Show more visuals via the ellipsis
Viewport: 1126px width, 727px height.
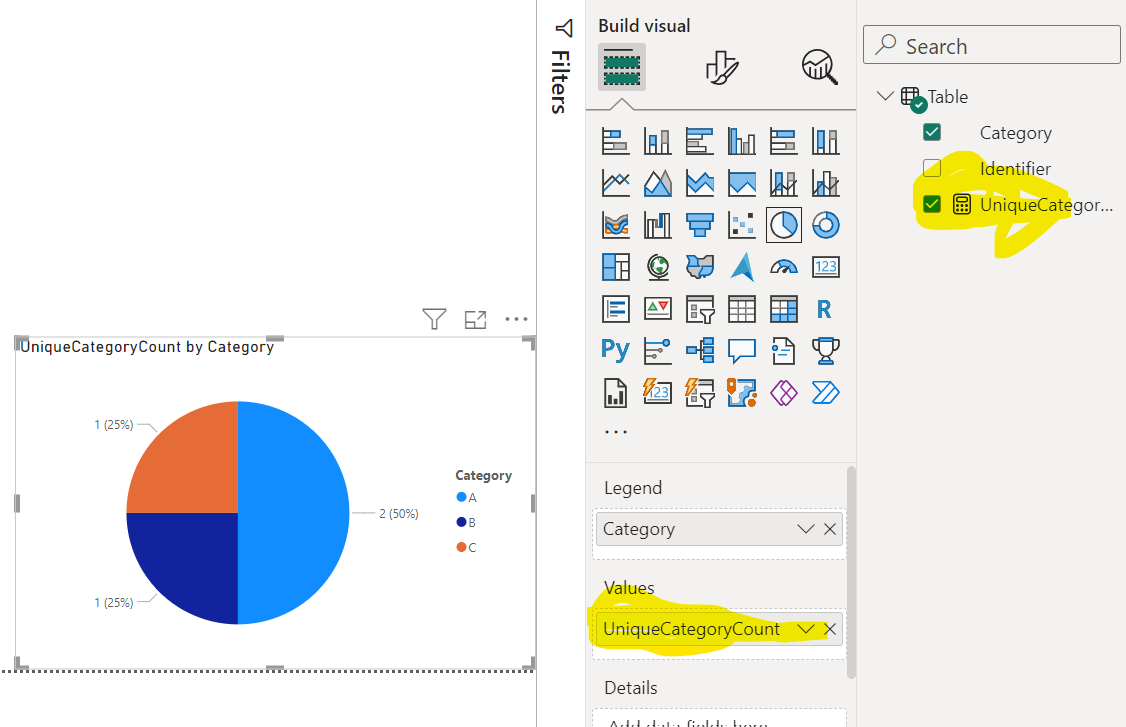pyautogui.click(x=615, y=432)
